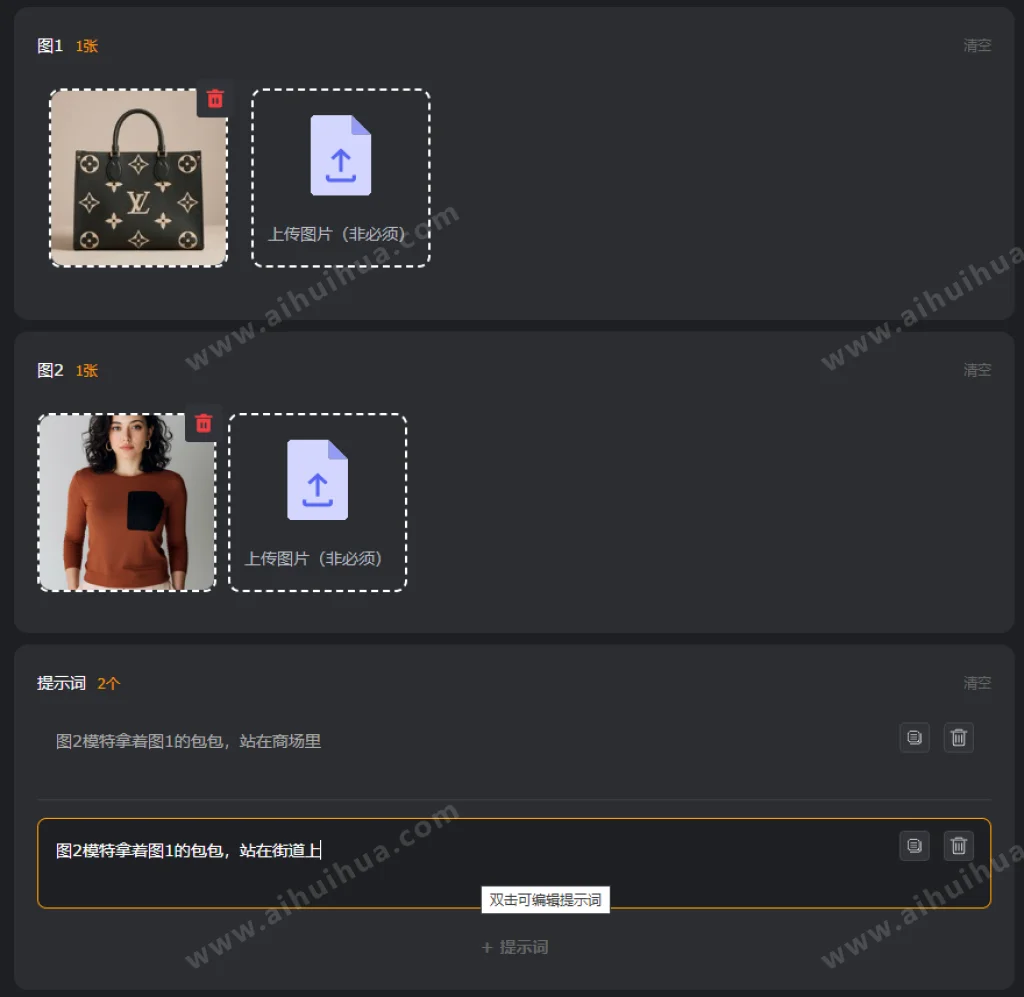Click the upload file icon in 图1
The height and width of the screenshot is (997, 1024).
point(341,155)
